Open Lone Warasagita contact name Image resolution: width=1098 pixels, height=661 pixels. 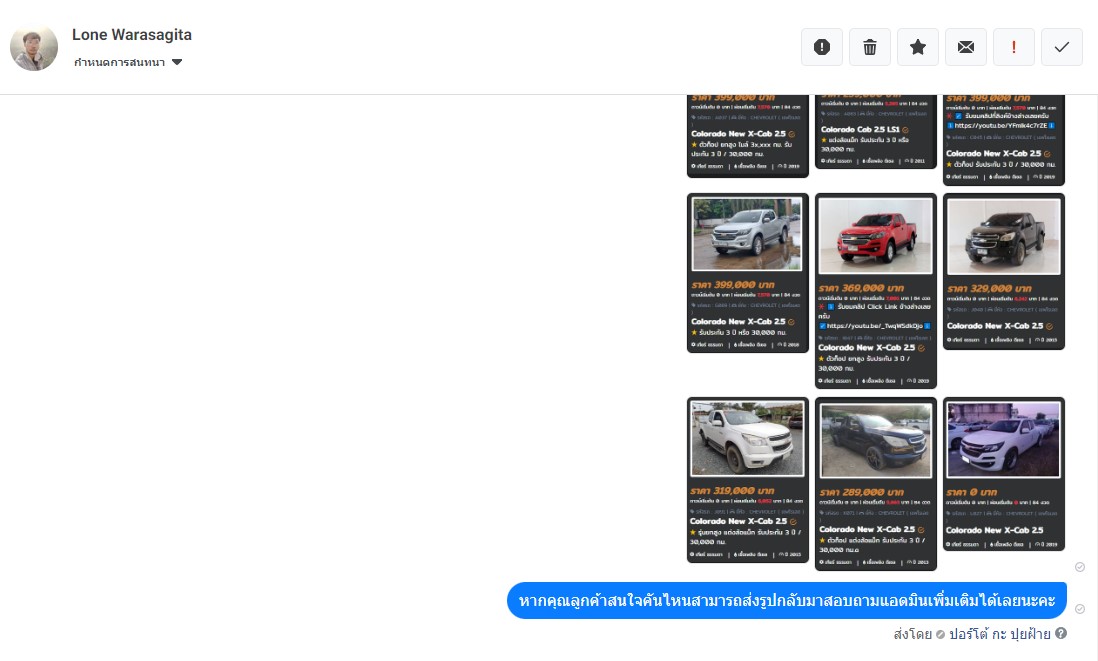pyautogui.click(x=132, y=34)
